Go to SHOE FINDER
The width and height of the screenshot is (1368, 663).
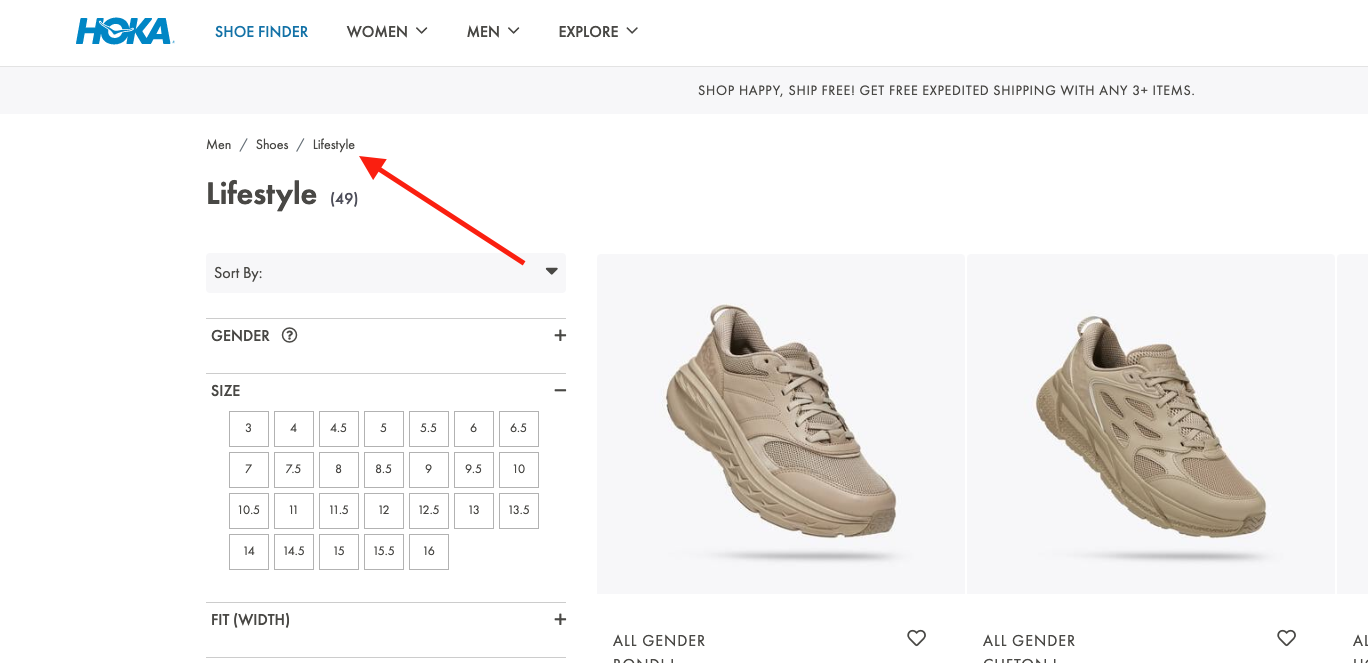[x=262, y=32]
